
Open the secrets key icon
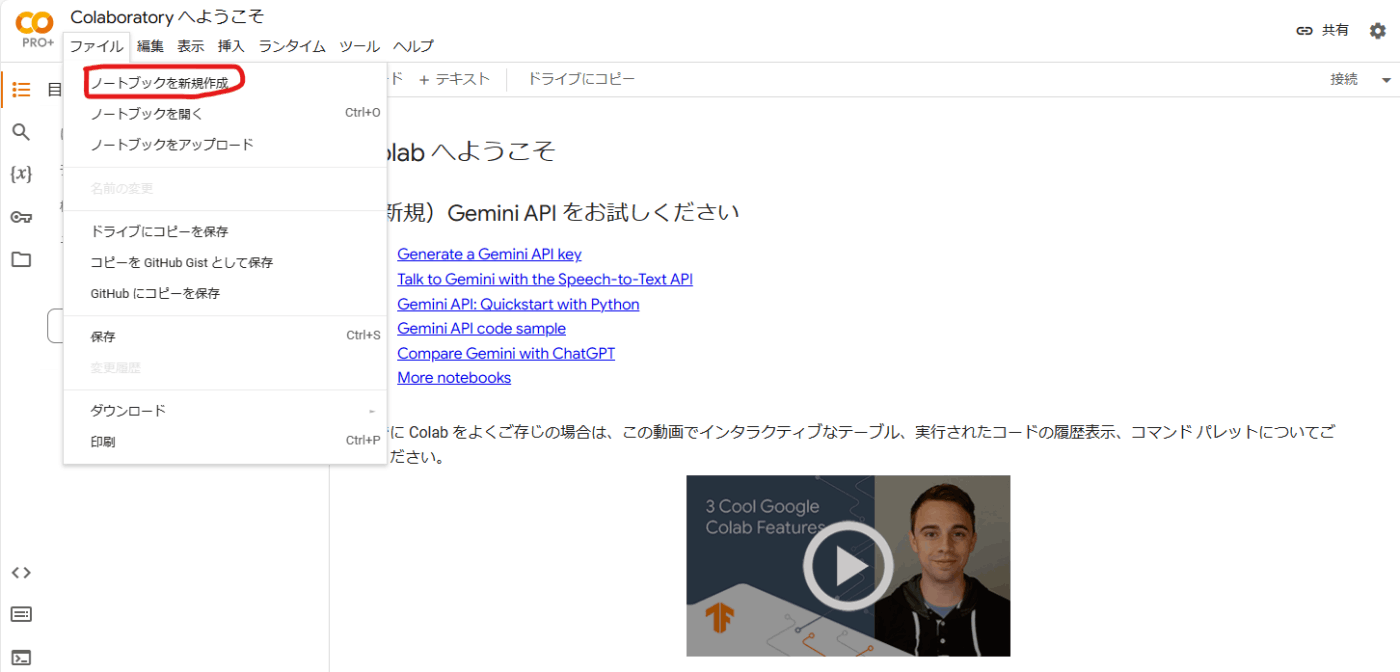[x=21, y=217]
